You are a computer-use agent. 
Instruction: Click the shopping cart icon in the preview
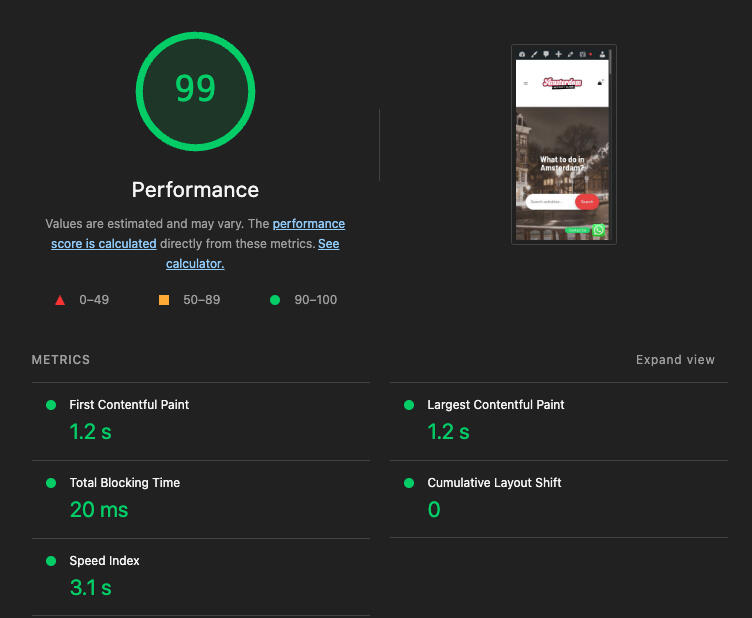tap(600, 83)
